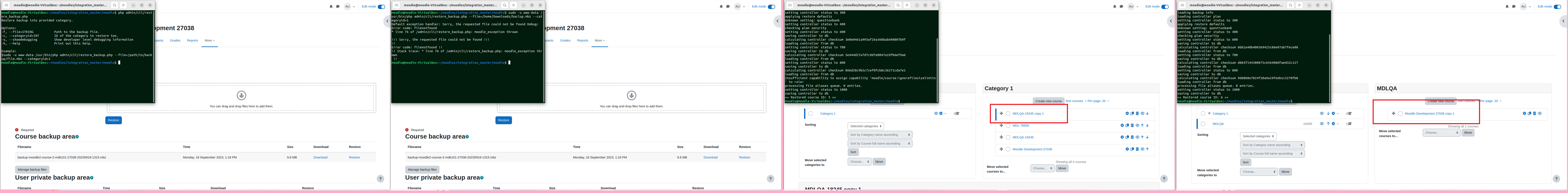Open the messaging chat icon in the first panel
This screenshot has width=1568, height=193.
pos(338,7)
